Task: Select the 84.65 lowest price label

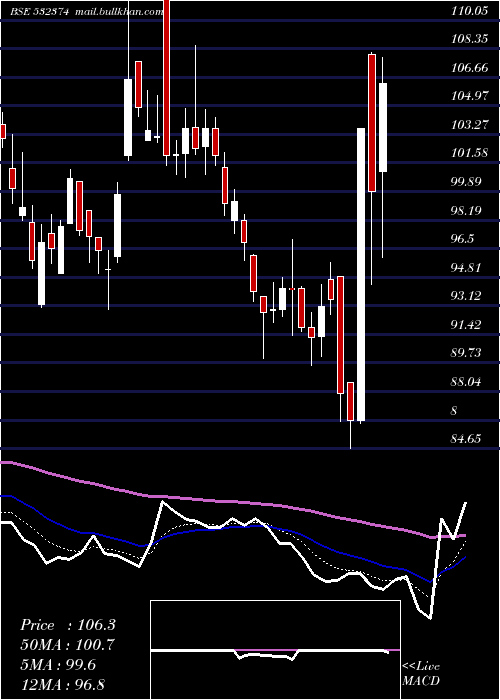Action: point(467,439)
